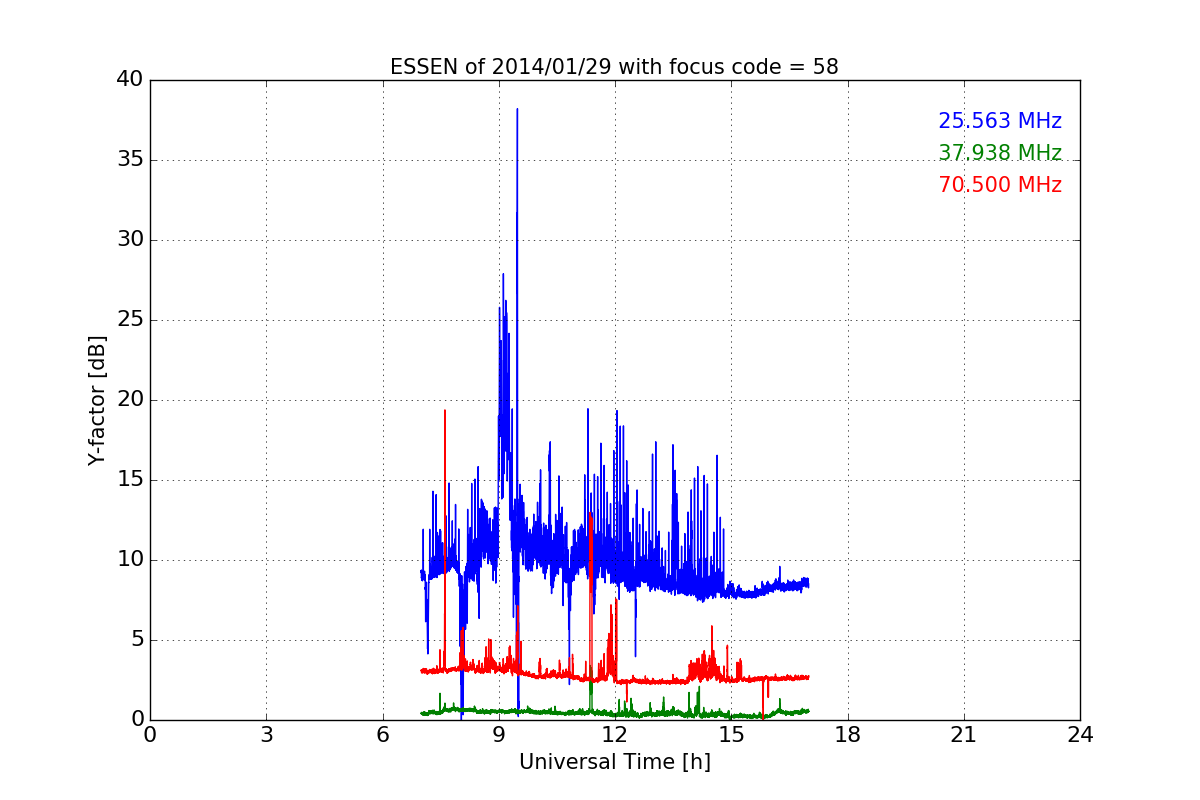Viewport: 1200px width, 800px height.
Task: Click the chart title mentioning ESSEN
Action: (614, 67)
